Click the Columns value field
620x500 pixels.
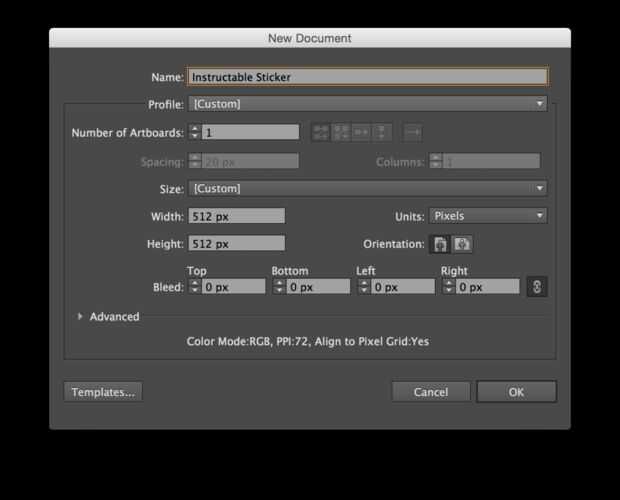[491, 161]
